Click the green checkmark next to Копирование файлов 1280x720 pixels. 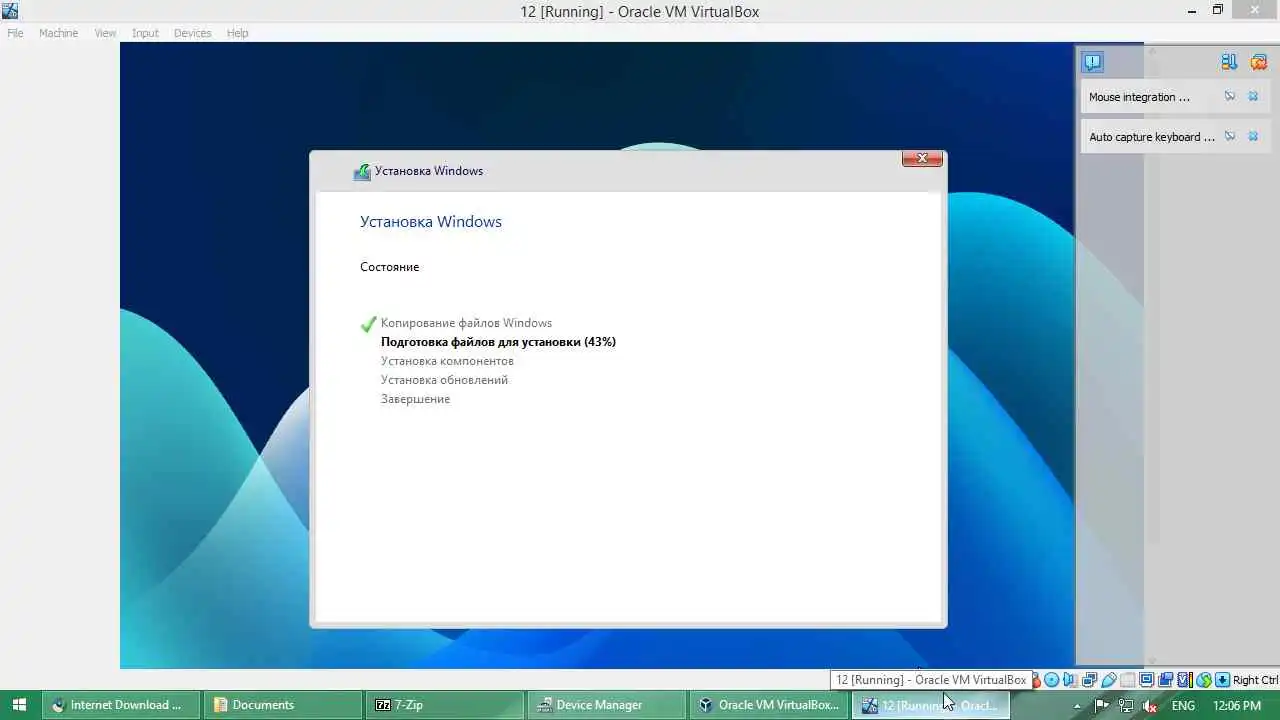[x=368, y=324]
